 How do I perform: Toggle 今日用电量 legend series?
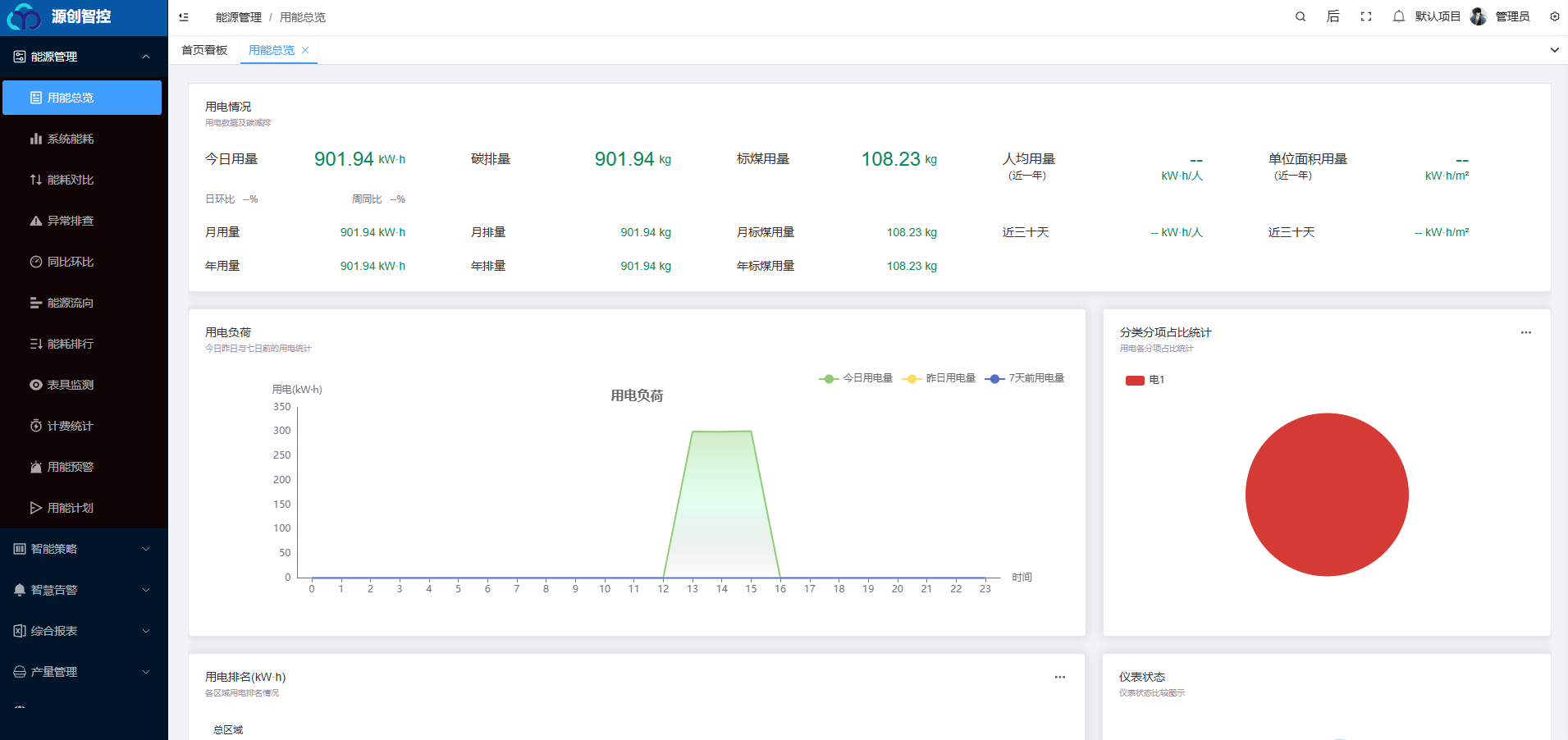pos(856,378)
